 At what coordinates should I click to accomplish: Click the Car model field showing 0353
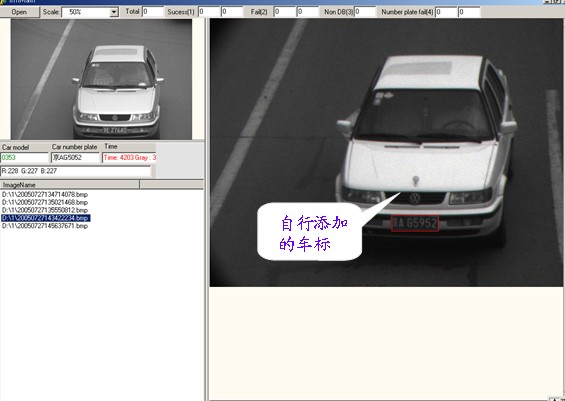tap(25, 157)
